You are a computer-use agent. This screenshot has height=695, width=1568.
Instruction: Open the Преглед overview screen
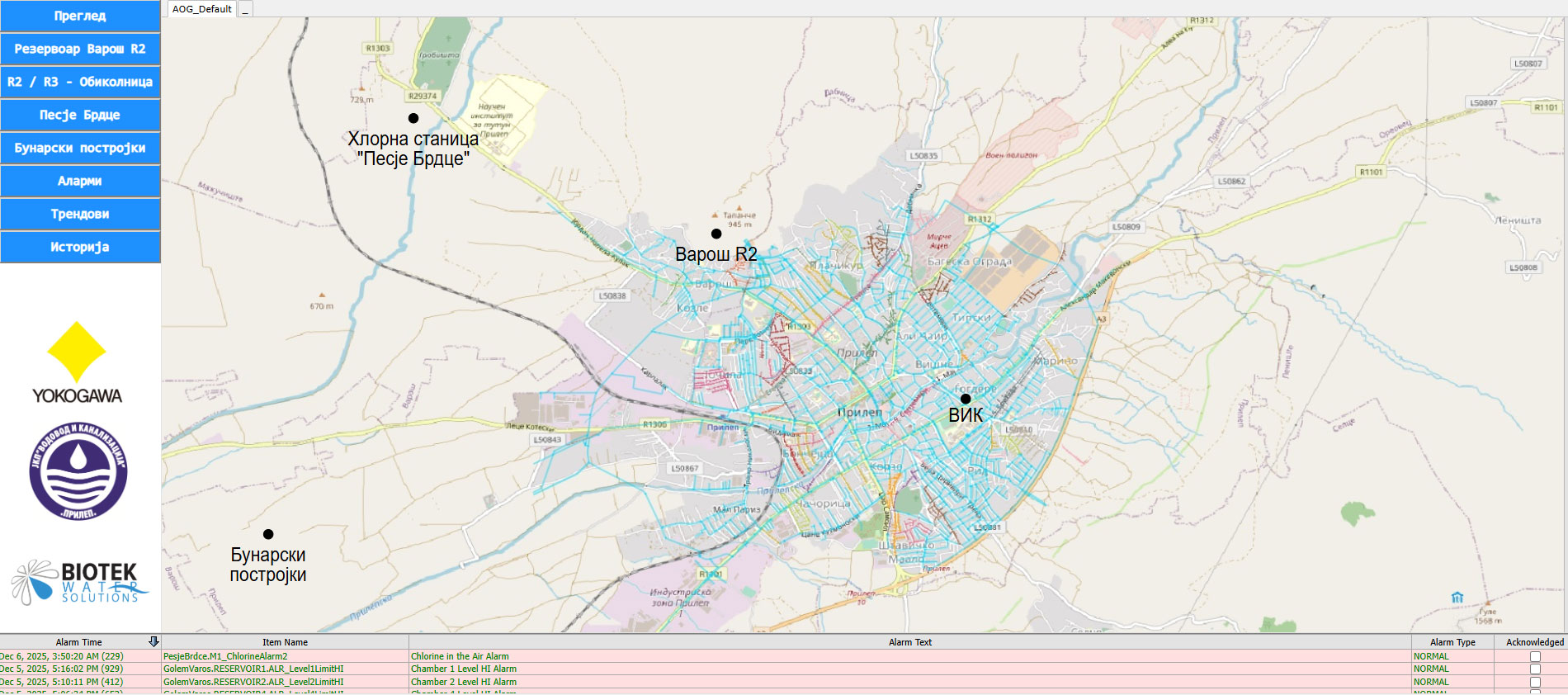click(80, 16)
